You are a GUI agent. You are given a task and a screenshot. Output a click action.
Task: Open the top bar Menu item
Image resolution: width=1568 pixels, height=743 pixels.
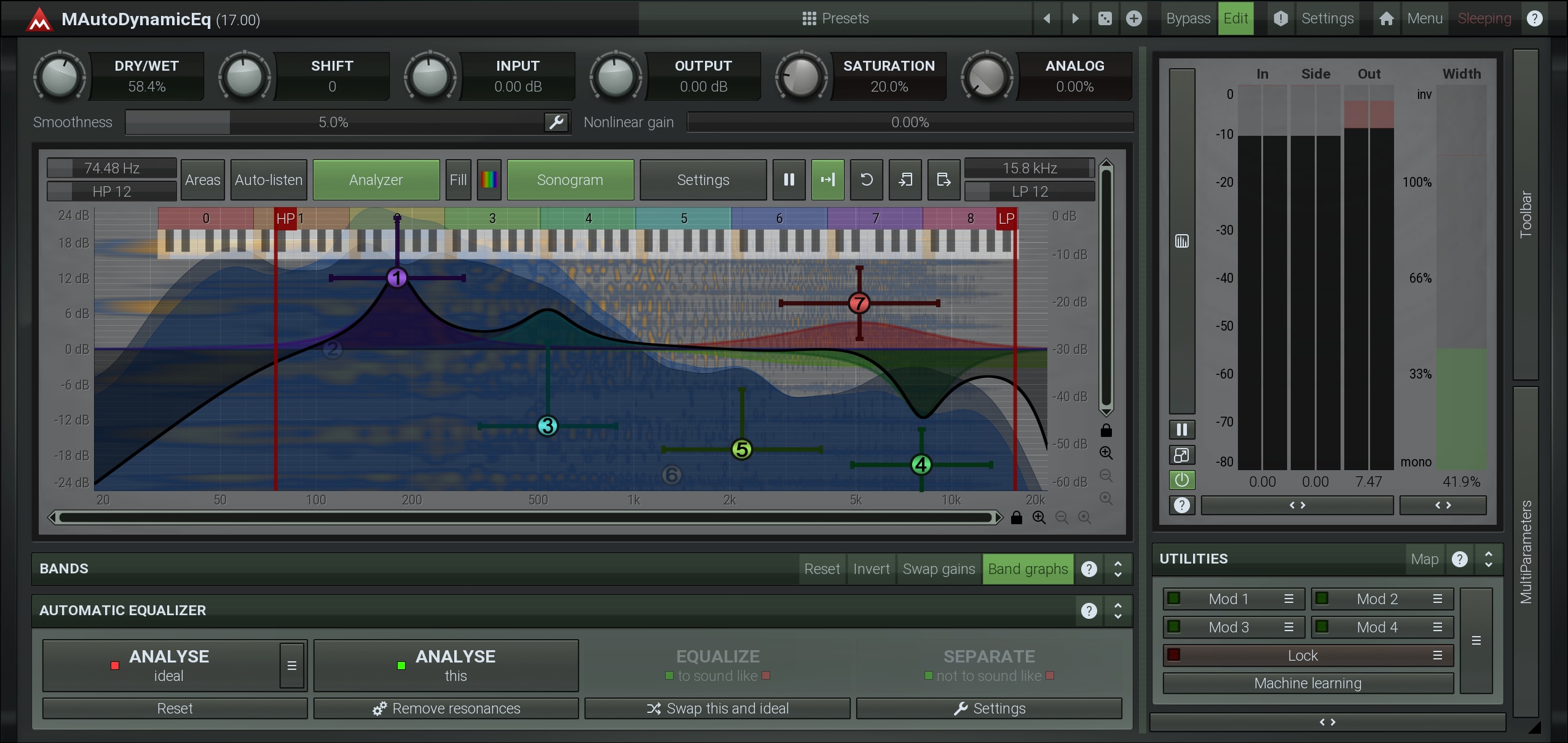[x=1424, y=18]
